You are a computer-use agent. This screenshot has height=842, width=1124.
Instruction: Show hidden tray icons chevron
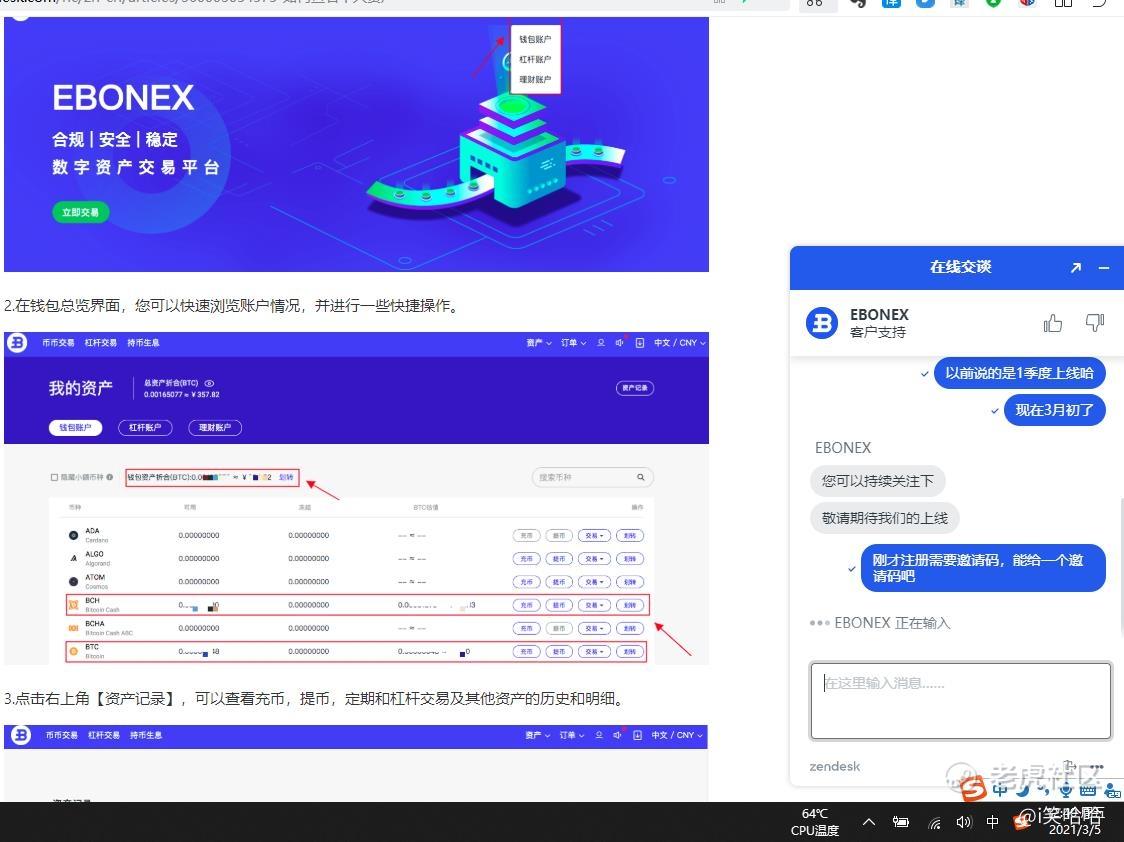point(869,822)
